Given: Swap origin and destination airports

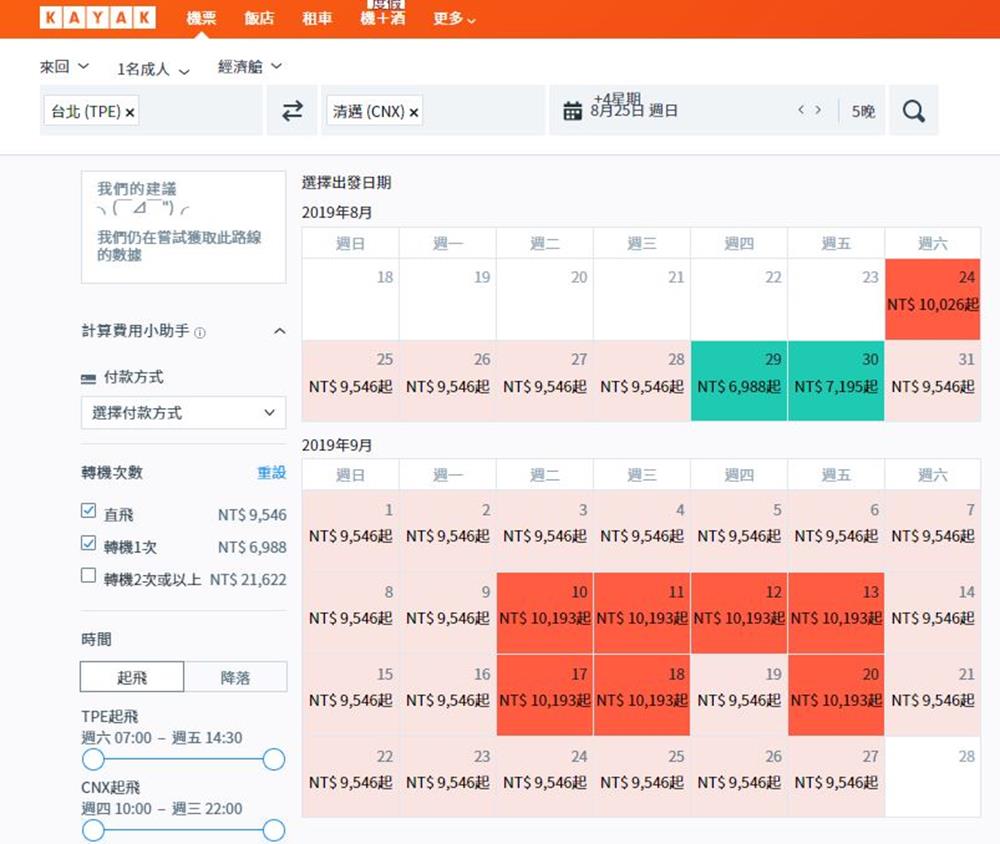Looking at the screenshot, I should pos(292,111).
